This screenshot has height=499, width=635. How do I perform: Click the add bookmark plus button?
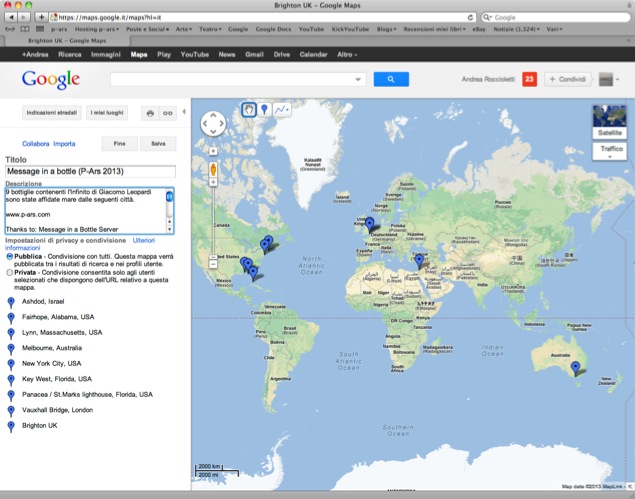point(41,17)
